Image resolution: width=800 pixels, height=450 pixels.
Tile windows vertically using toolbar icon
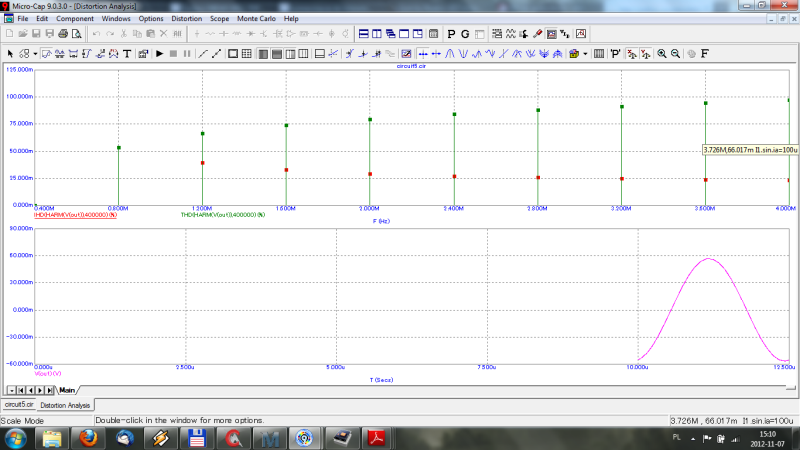[377, 34]
